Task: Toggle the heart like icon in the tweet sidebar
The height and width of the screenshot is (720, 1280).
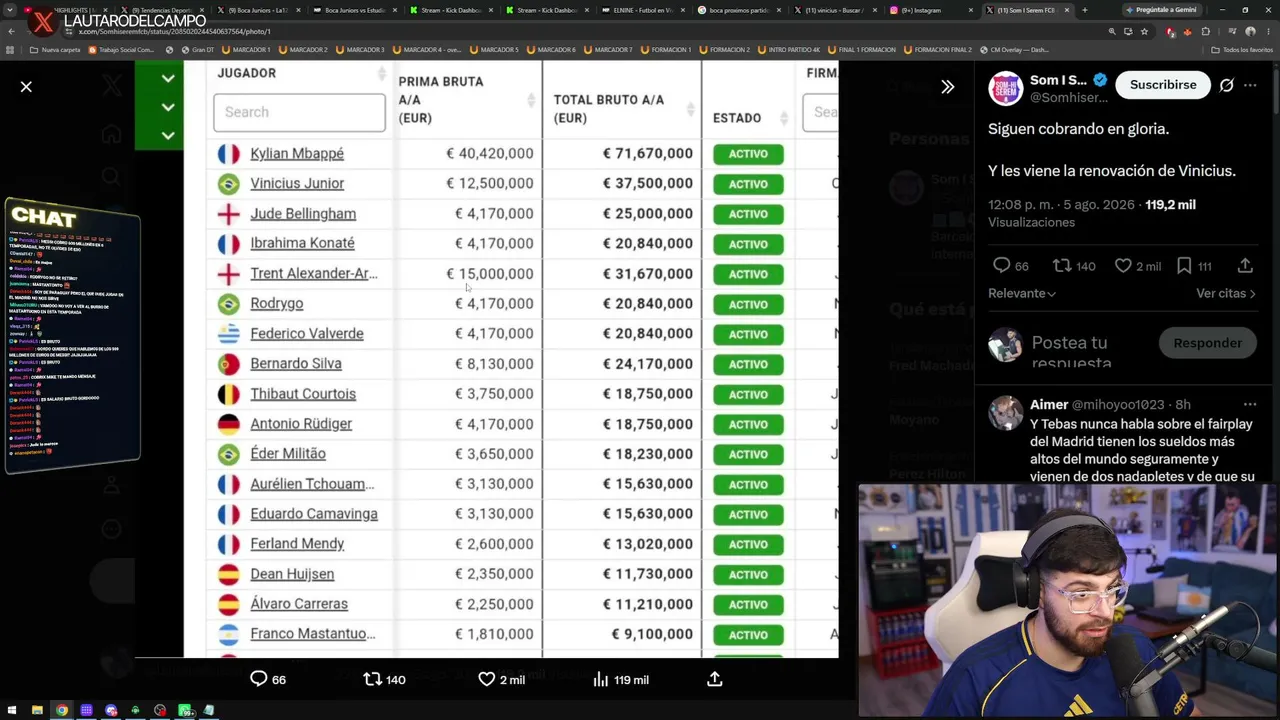Action: point(1123,265)
